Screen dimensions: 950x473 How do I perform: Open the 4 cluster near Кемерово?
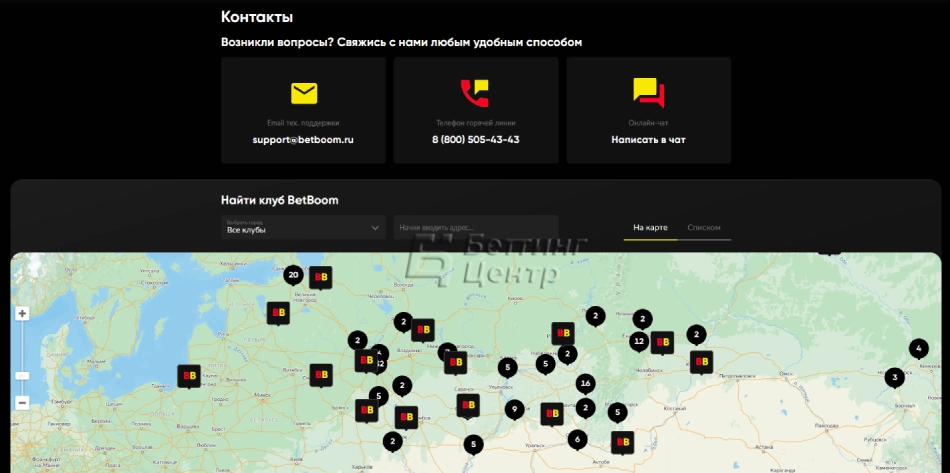click(919, 349)
